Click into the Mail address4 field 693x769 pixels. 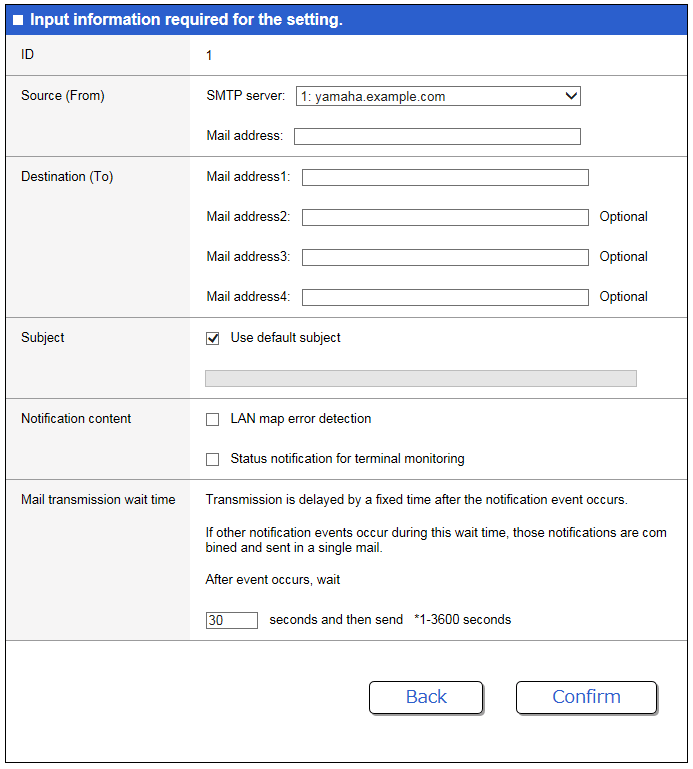[445, 297]
